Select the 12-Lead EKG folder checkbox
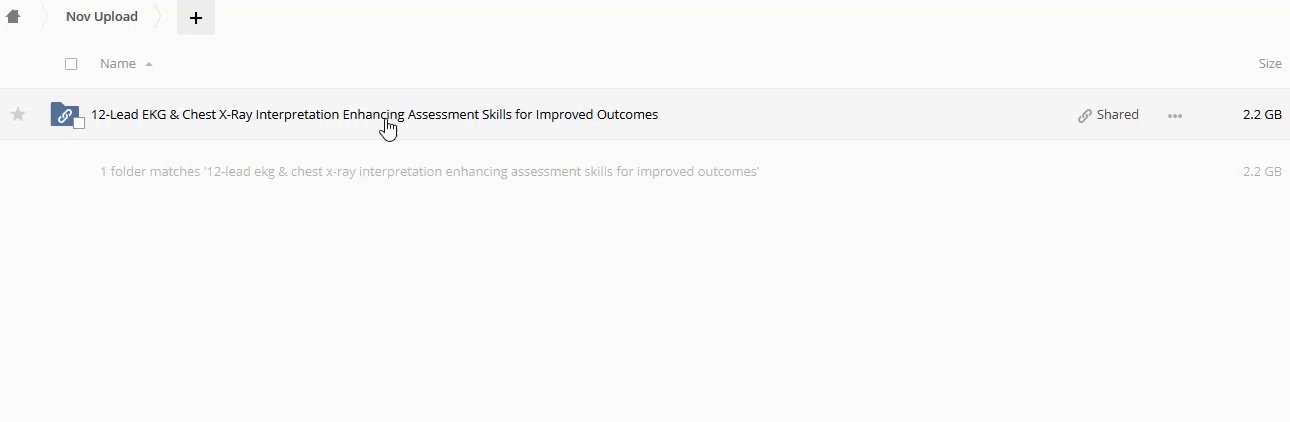Screen dimensions: 1290x422 coord(79,124)
